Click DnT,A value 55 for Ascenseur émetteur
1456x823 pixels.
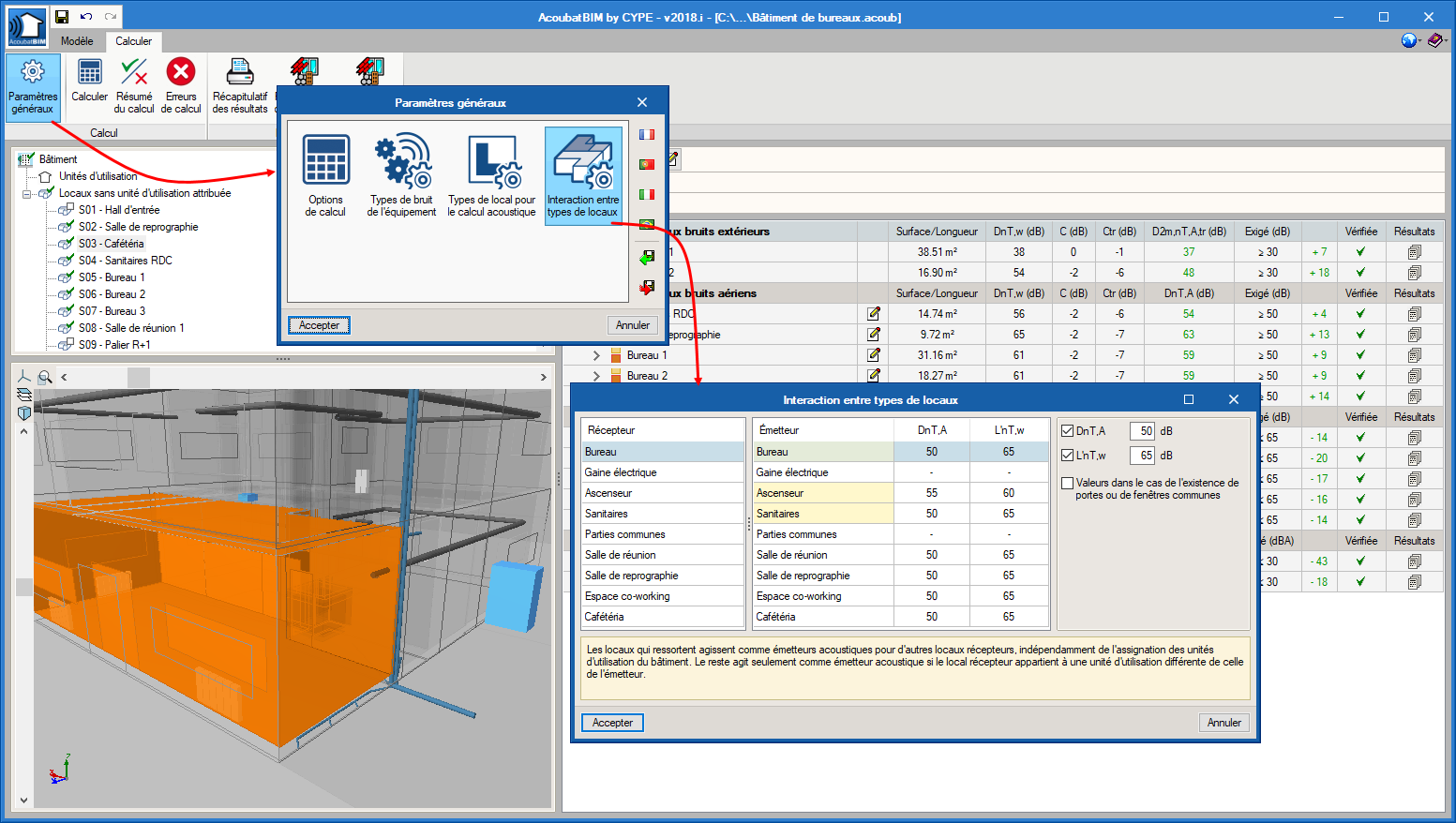point(932,493)
